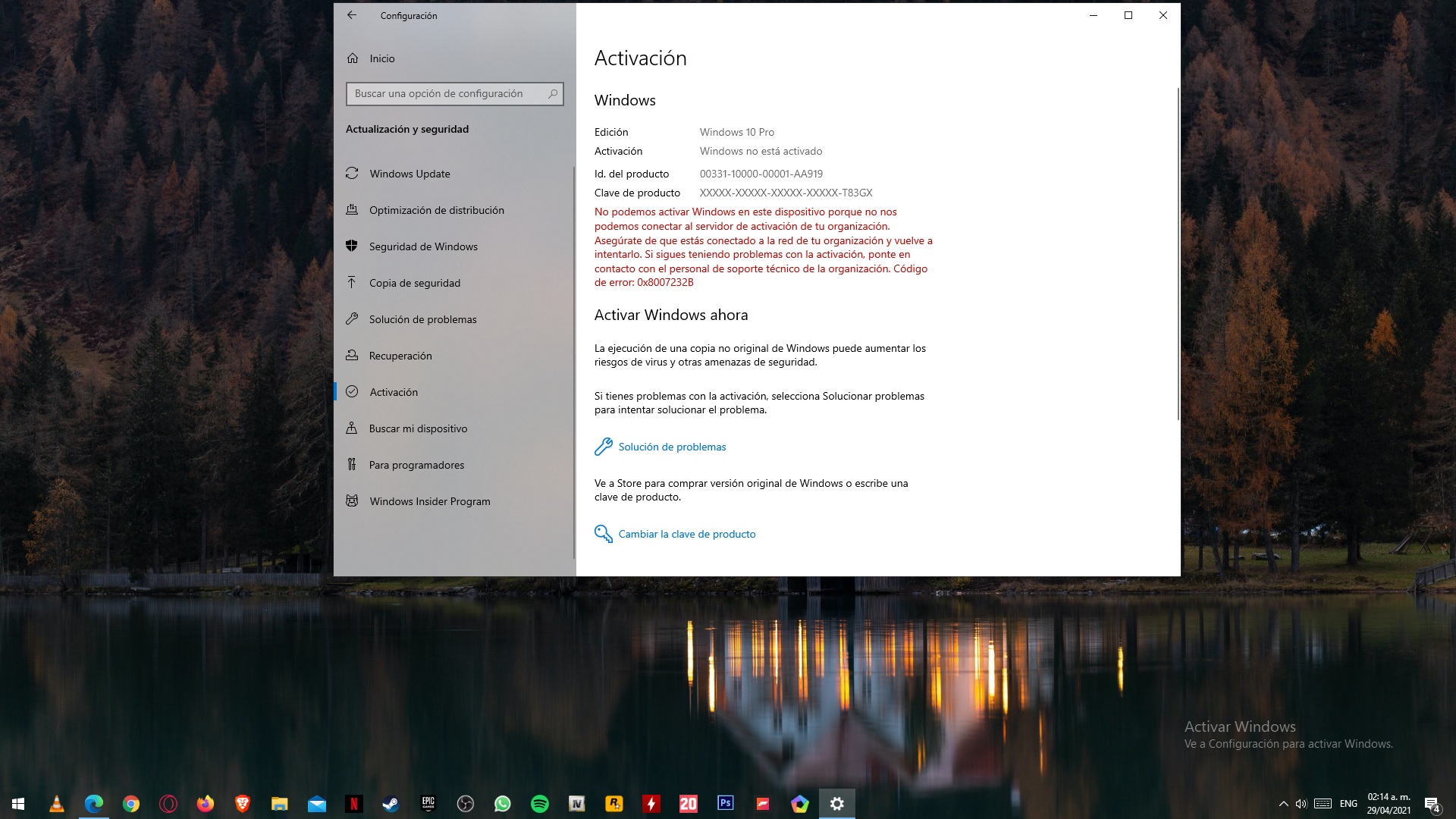This screenshot has width=1456, height=819.
Task: Click the Activación page scrollbar
Action: tap(1178, 254)
